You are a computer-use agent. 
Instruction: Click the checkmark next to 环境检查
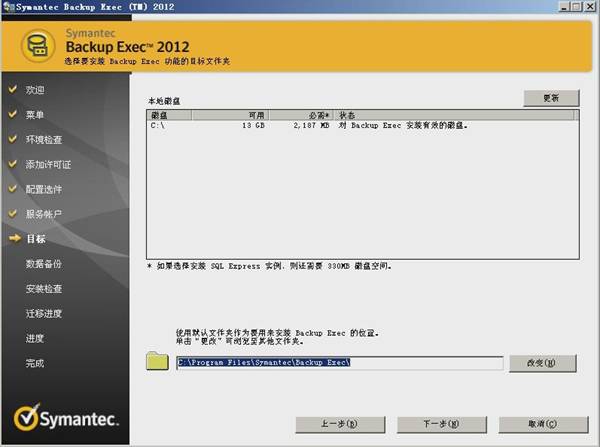click(12, 140)
